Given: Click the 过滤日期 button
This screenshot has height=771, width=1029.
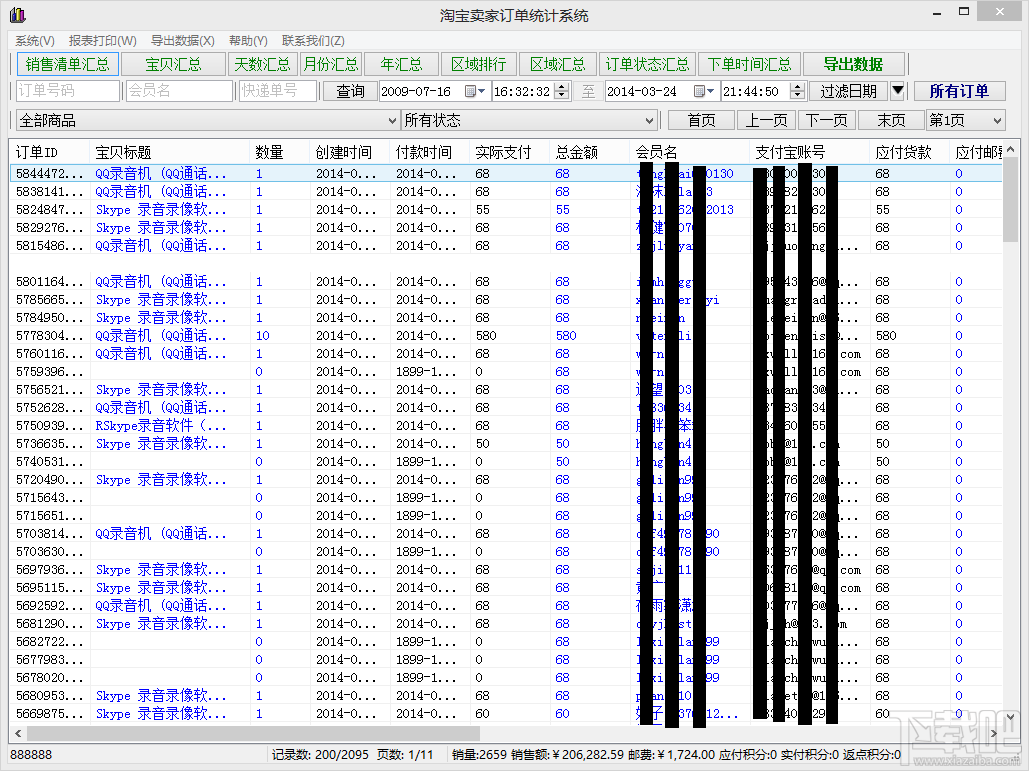Looking at the screenshot, I should tap(849, 91).
